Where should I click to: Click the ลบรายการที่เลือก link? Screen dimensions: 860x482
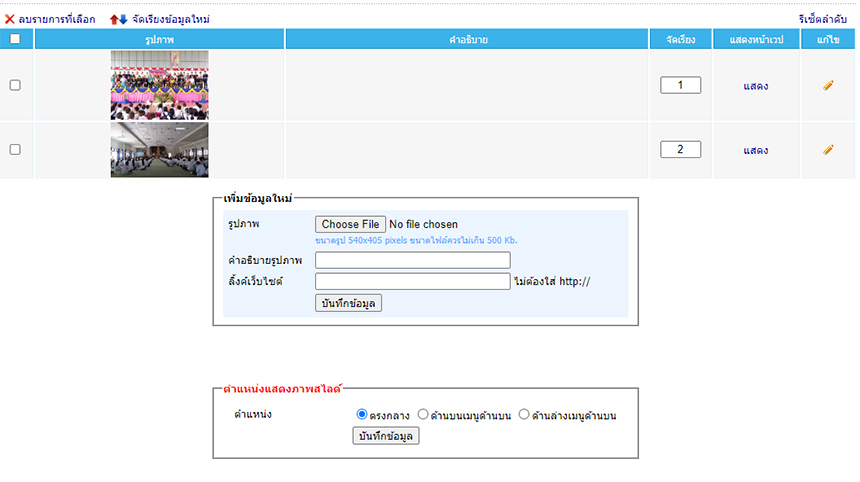(56, 19)
